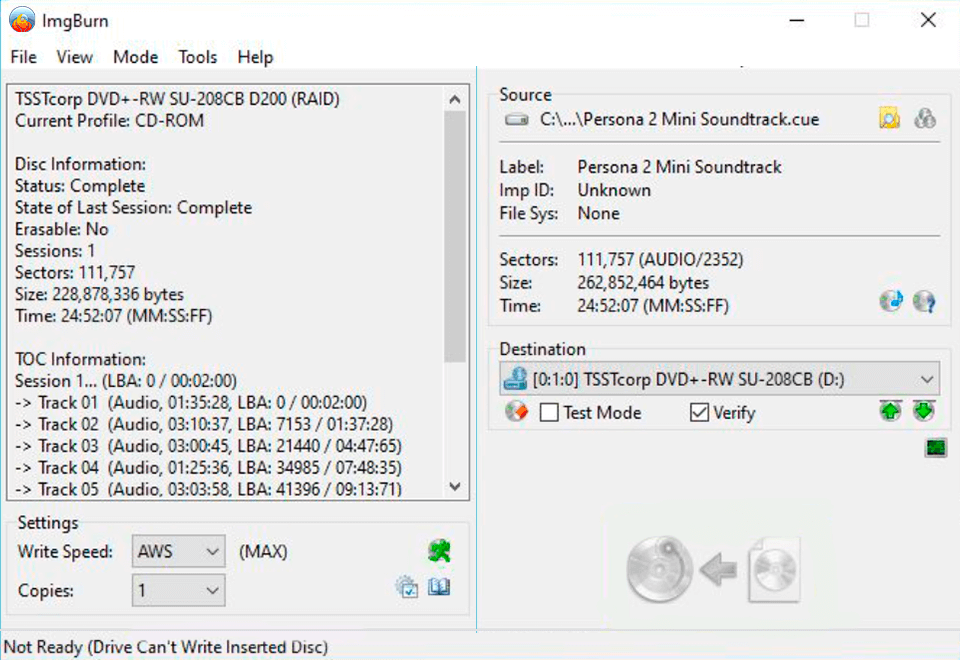Enable the Test Mode checkbox
This screenshot has height=660, width=960.
tap(549, 413)
